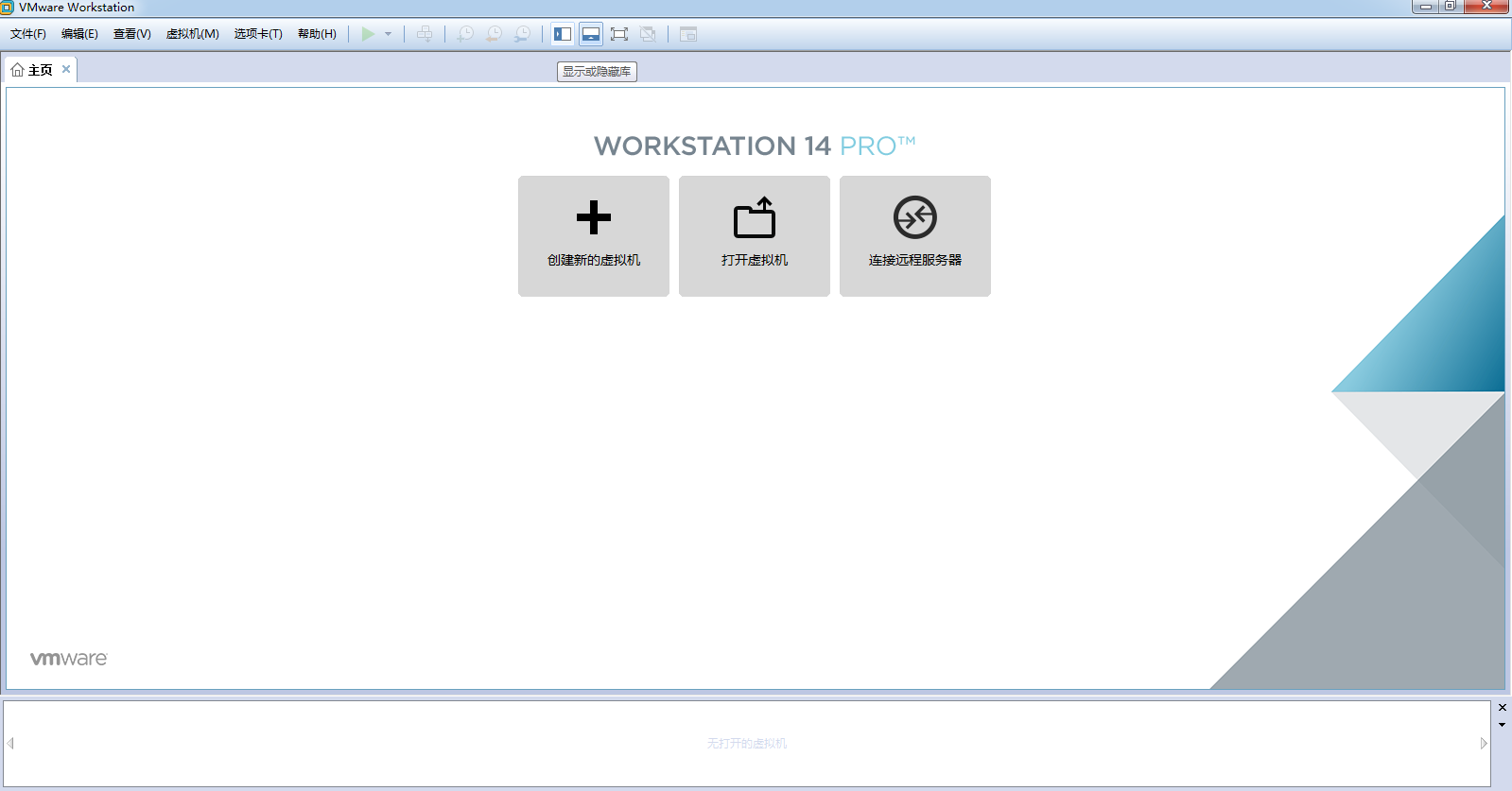Close the thumbnail bar panel

[x=1502, y=707]
